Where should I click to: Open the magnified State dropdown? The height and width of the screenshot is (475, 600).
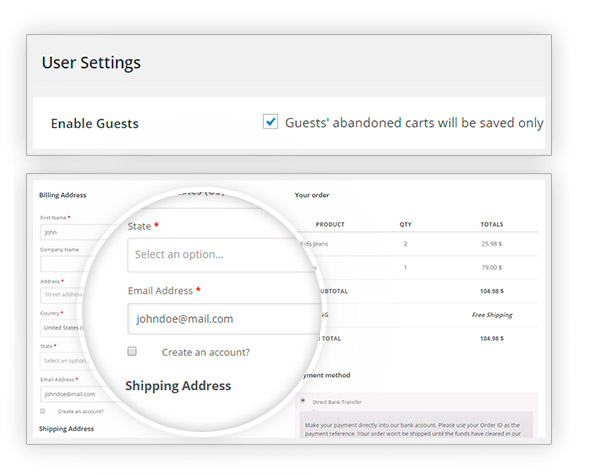coord(222,255)
